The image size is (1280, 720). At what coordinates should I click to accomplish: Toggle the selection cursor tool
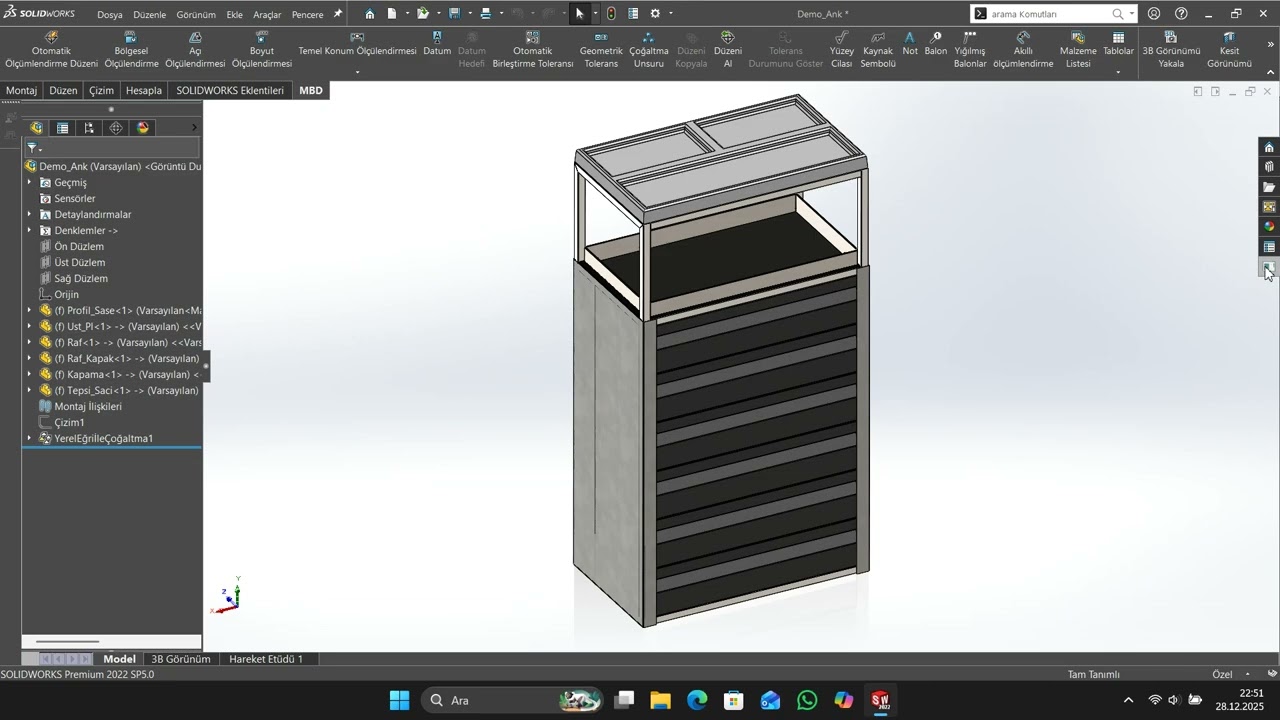tap(579, 14)
